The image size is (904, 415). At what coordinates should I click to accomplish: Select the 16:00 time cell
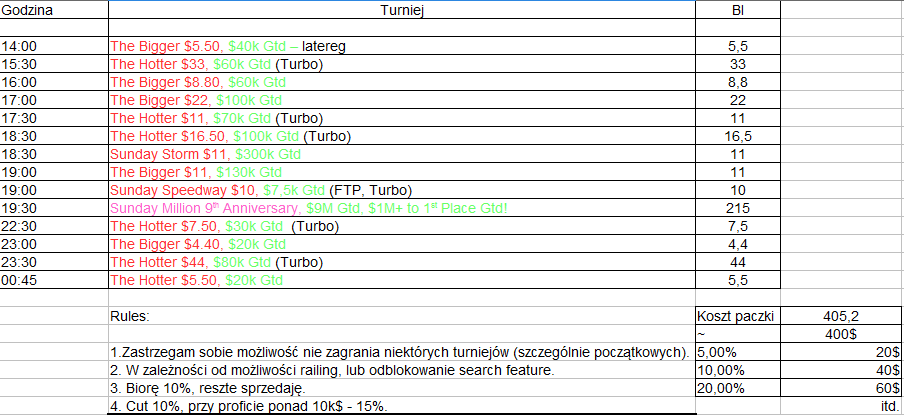click(x=54, y=82)
